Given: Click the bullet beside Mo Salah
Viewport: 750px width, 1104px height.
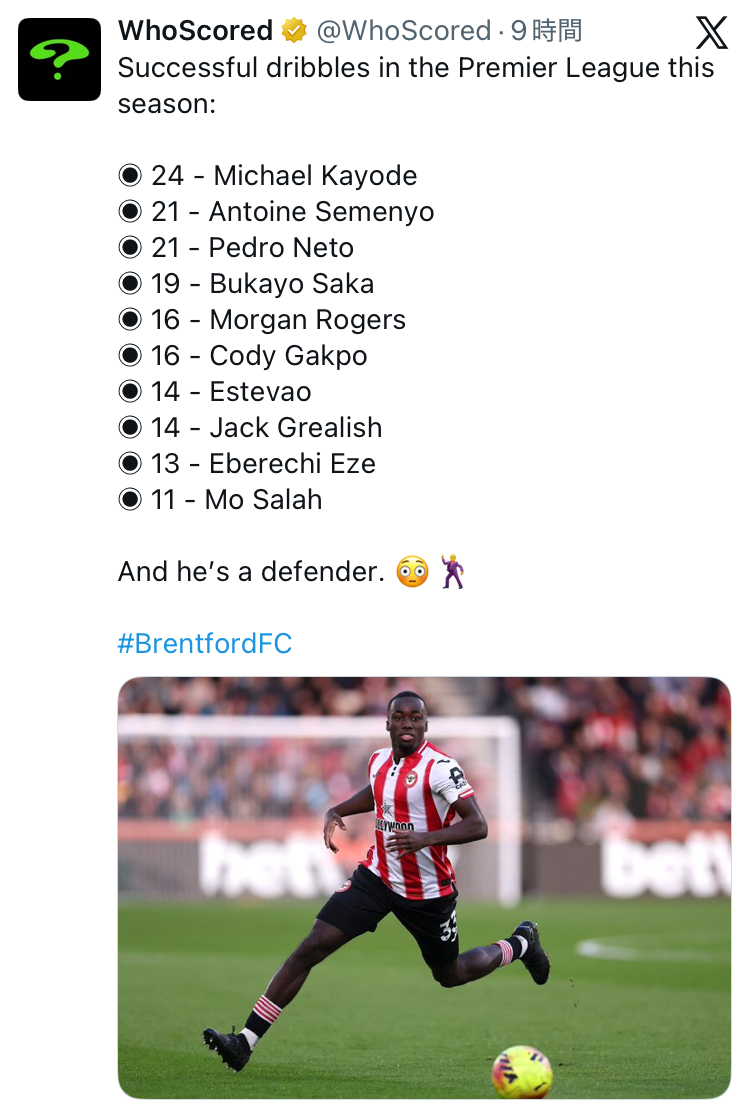Looking at the screenshot, I should pos(130,500).
